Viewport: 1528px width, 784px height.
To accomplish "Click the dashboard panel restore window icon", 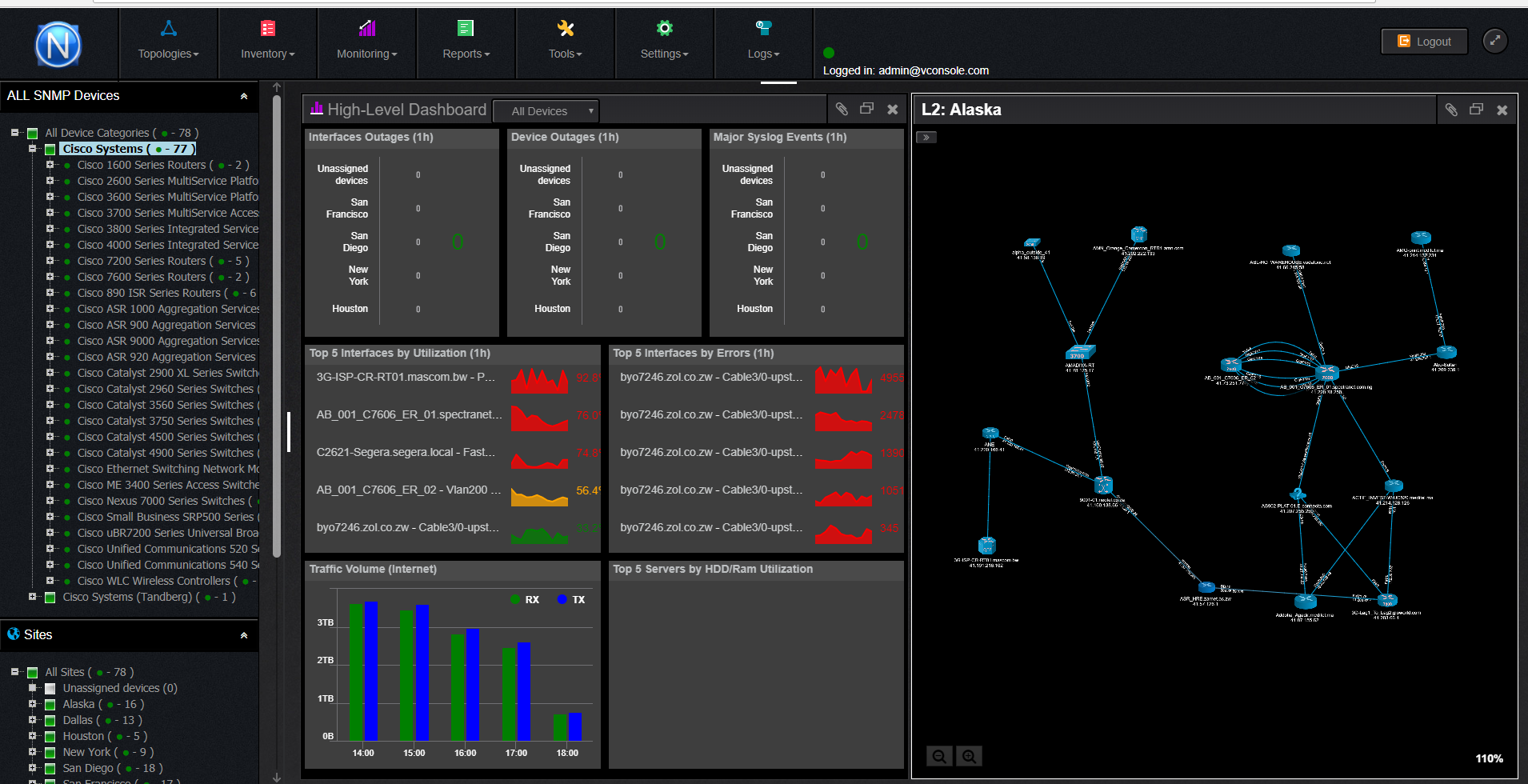I will [x=866, y=109].
